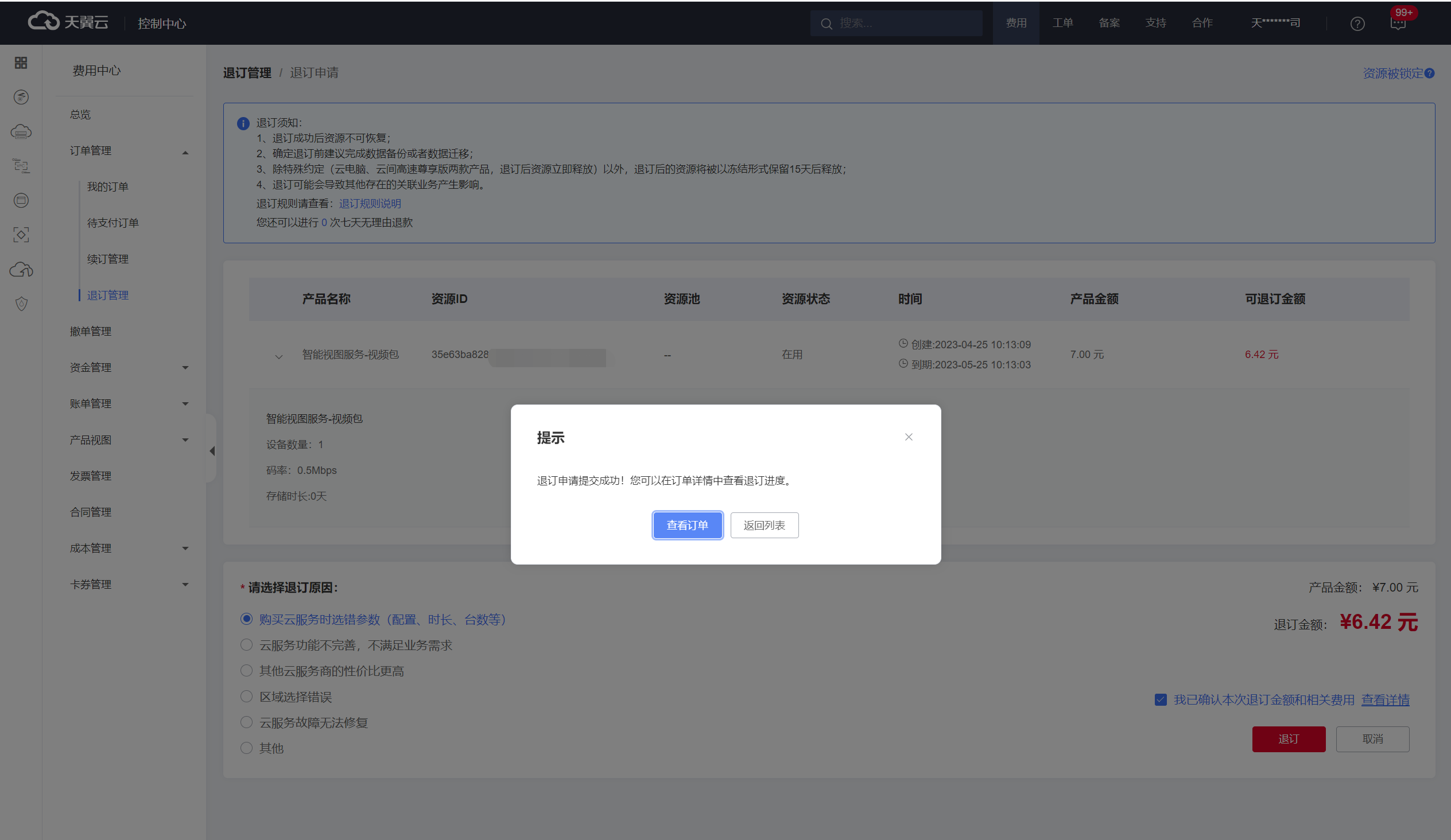The width and height of the screenshot is (1451, 840).
Task: Collapse the product row chevron
Action: 279,356
